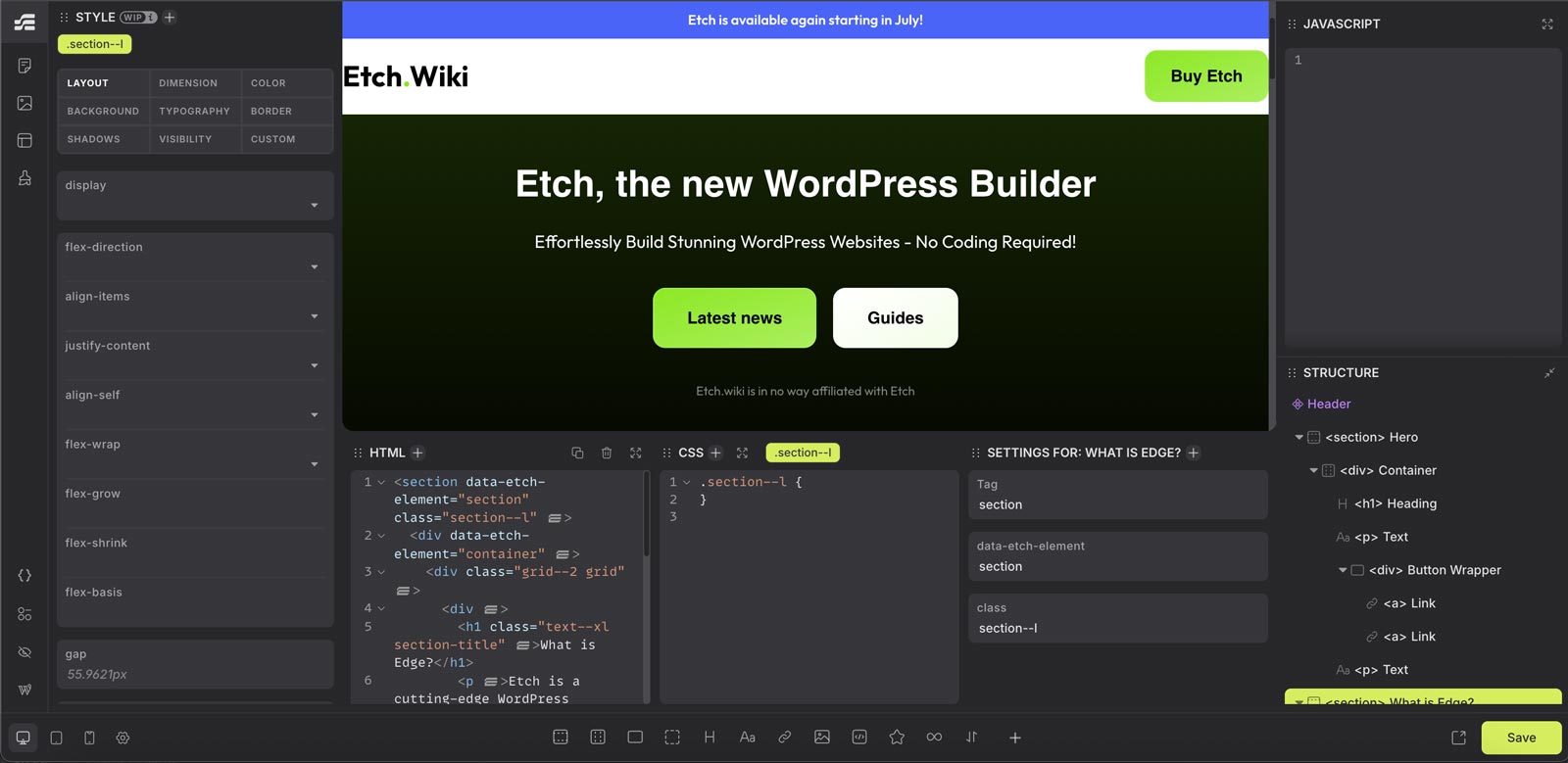The height and width of the screenshot is (763, 1568).
Task: Collapse the Structure panel with arrows icon
Action: 1549,372
